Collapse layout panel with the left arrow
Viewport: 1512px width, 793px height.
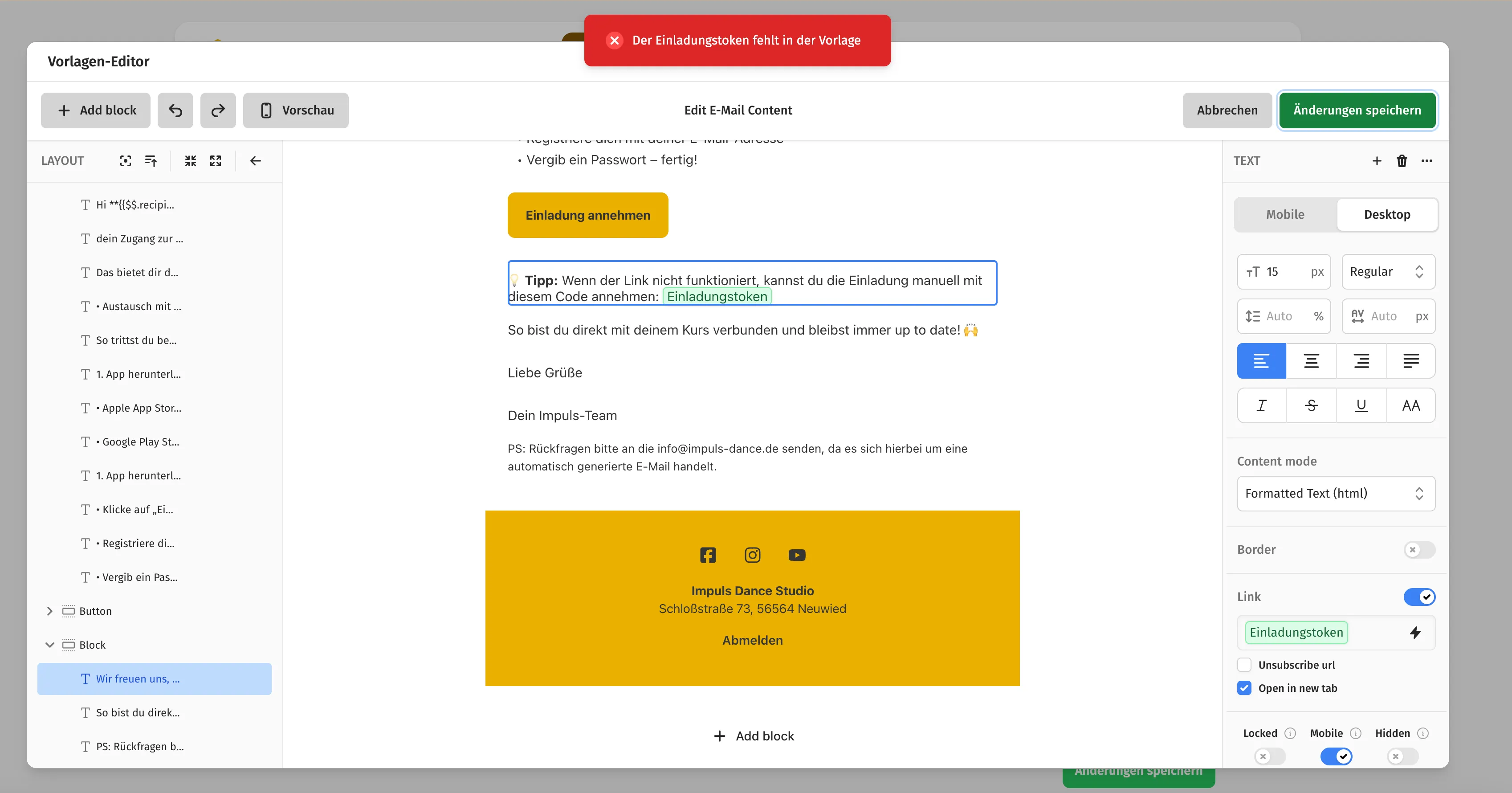pos(255,161)
